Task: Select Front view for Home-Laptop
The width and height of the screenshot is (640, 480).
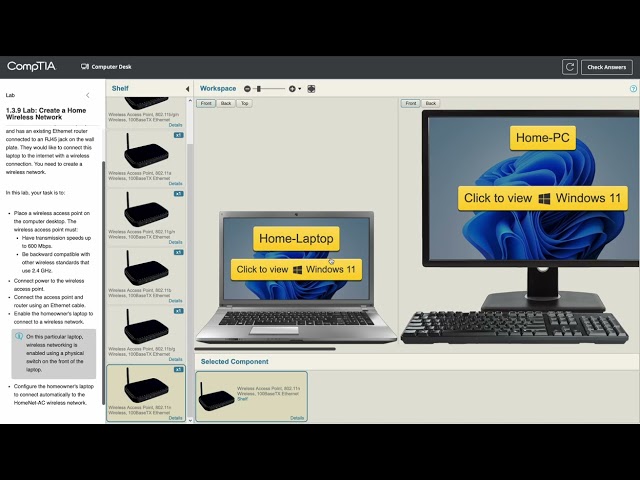Action: click(x=206, y=103)
